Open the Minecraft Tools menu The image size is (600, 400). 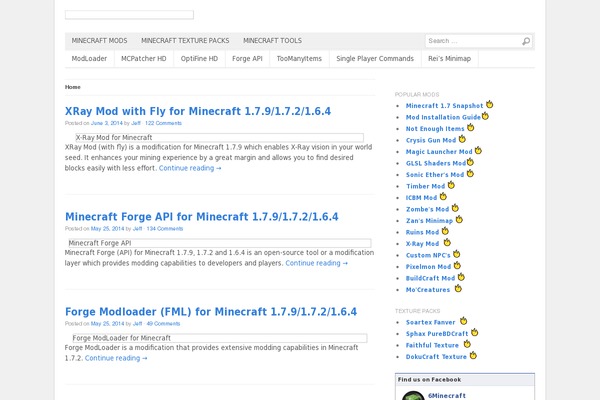(272, 41)
